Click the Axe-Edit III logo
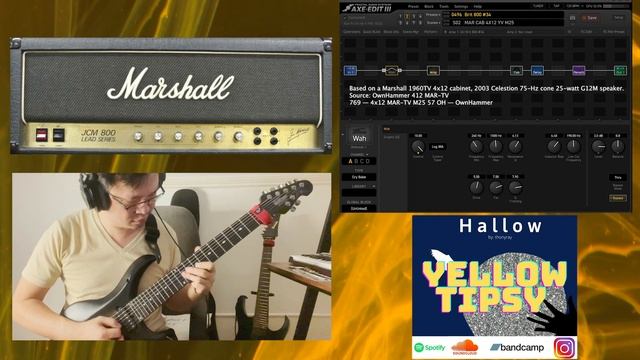640x360 pixels. (x=367, y=8)
